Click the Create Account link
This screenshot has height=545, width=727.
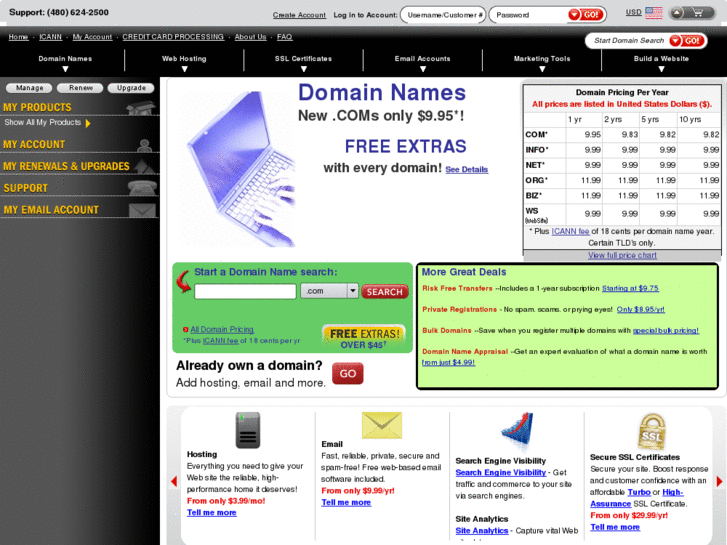point(299,15)
